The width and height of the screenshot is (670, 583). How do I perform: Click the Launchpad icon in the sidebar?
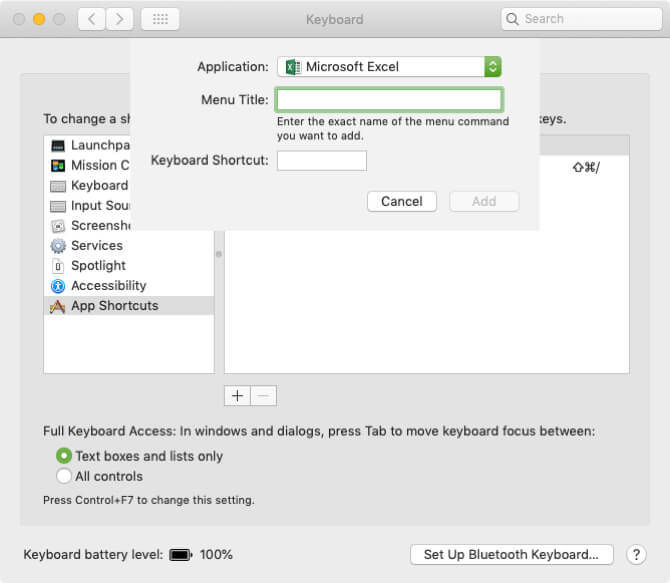(58, 146)
